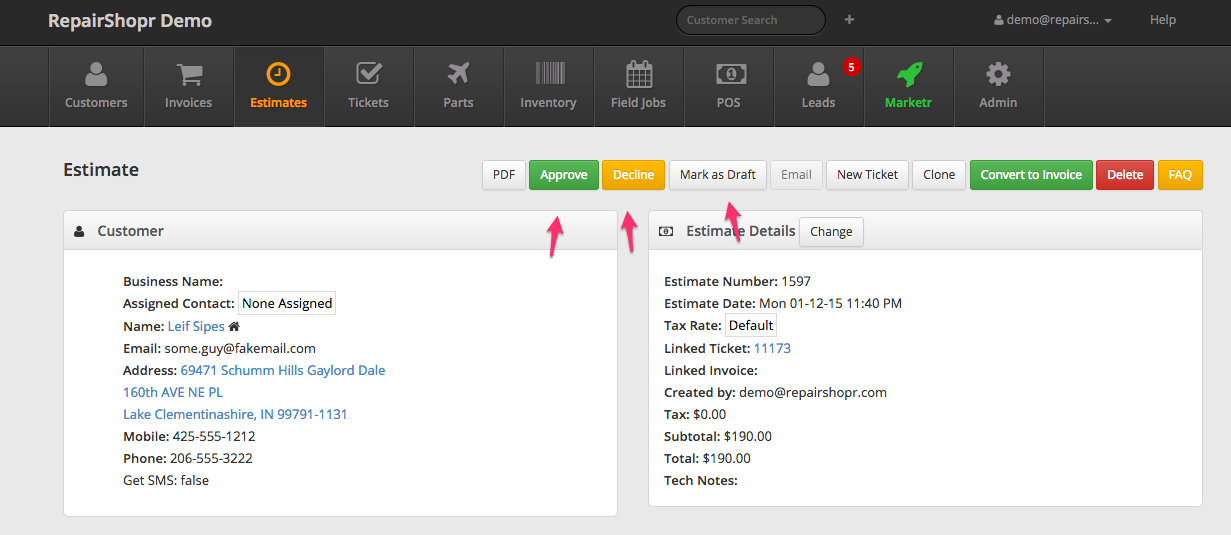Open Tickets checkmark icon
This screenshot has height=535, width=1231.
368,74
